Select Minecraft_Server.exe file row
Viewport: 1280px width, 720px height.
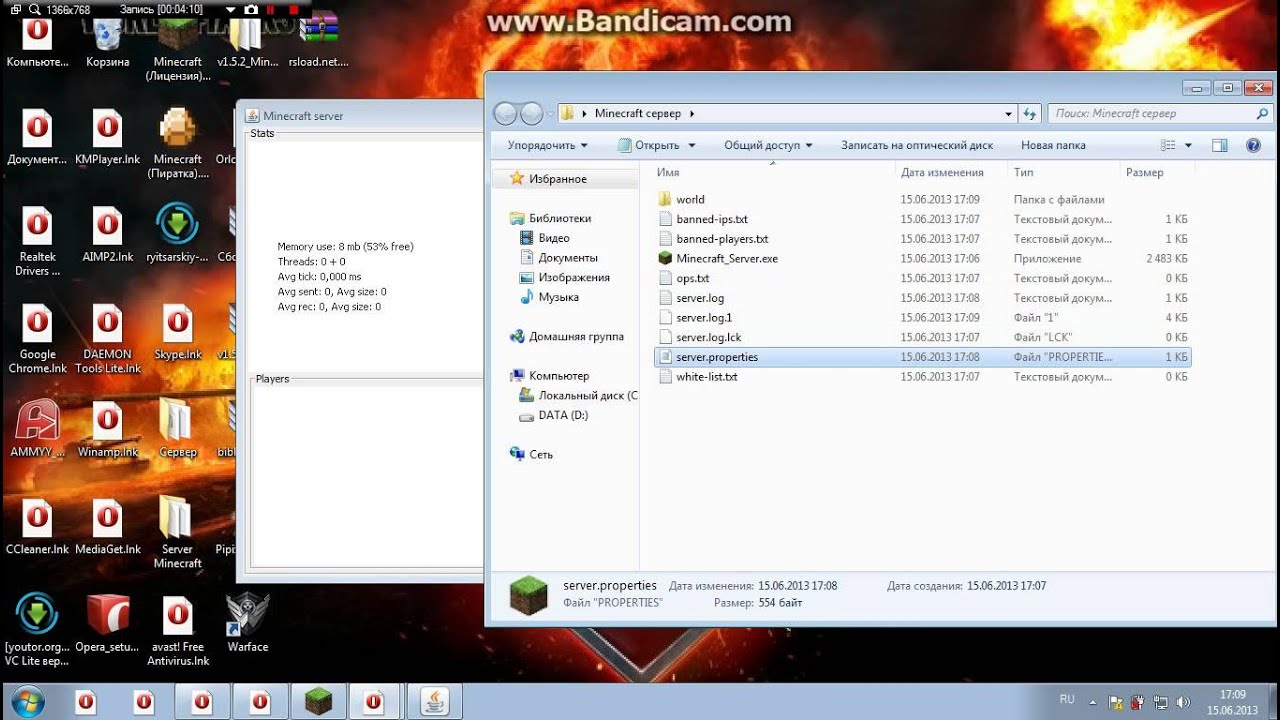[x=923, y=258]
